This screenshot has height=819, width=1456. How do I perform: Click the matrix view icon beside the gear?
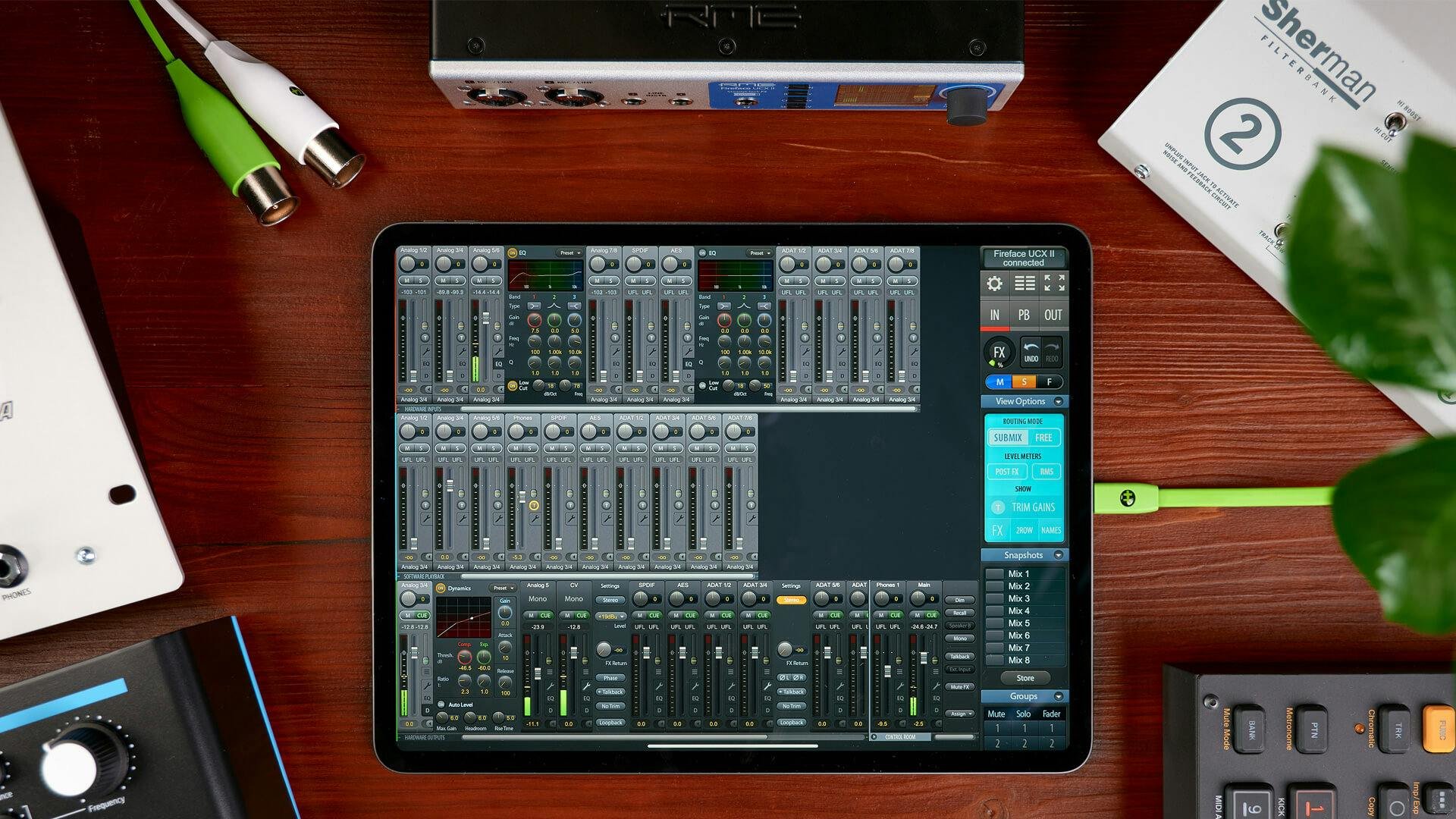pyautogui.click(x=1025, y=283)
